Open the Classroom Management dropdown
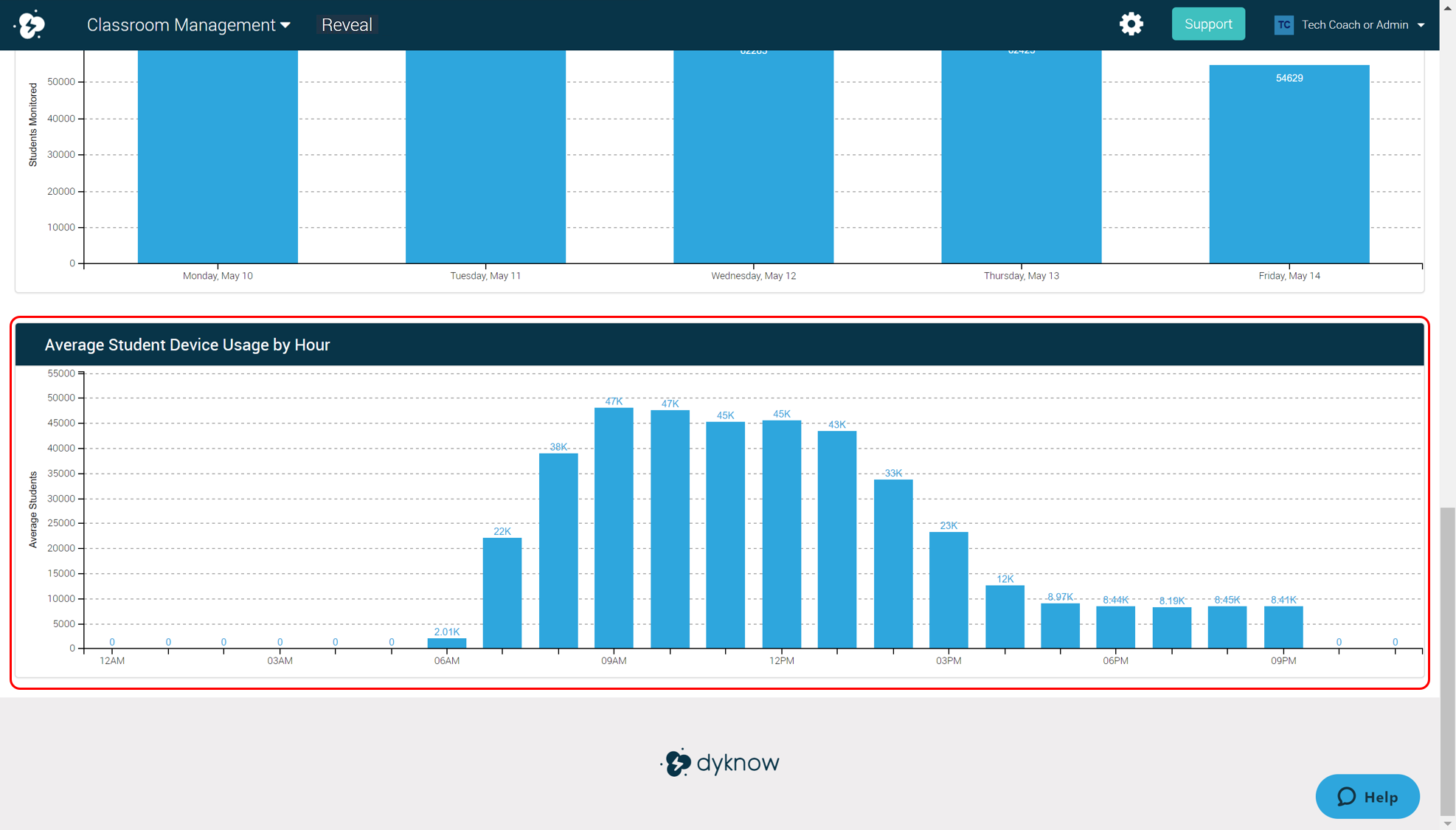The image size is (1456, 830). (189, 24)
